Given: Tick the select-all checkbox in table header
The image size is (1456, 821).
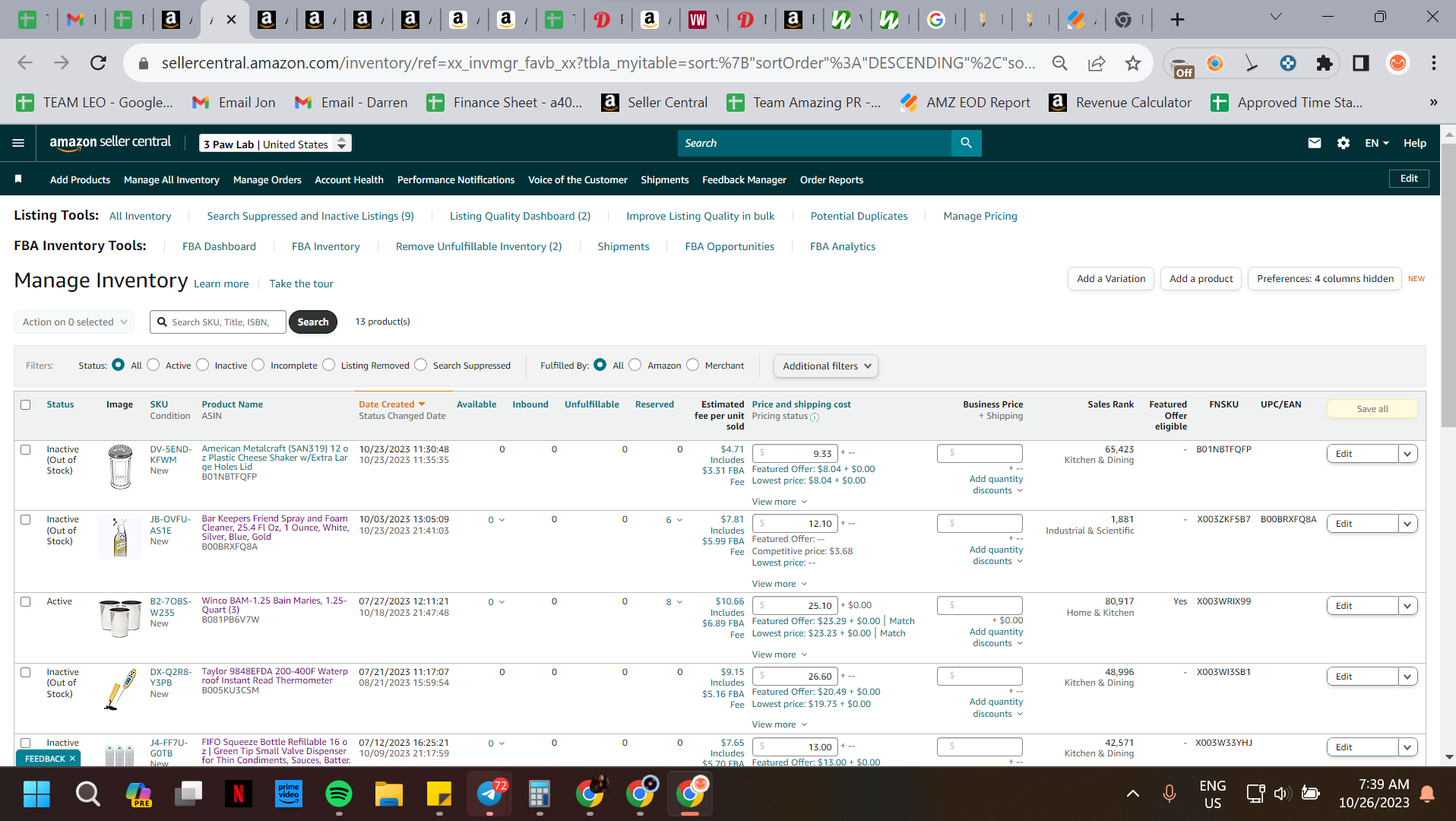Looking at the screenshot, I should (x=26, y=404).
